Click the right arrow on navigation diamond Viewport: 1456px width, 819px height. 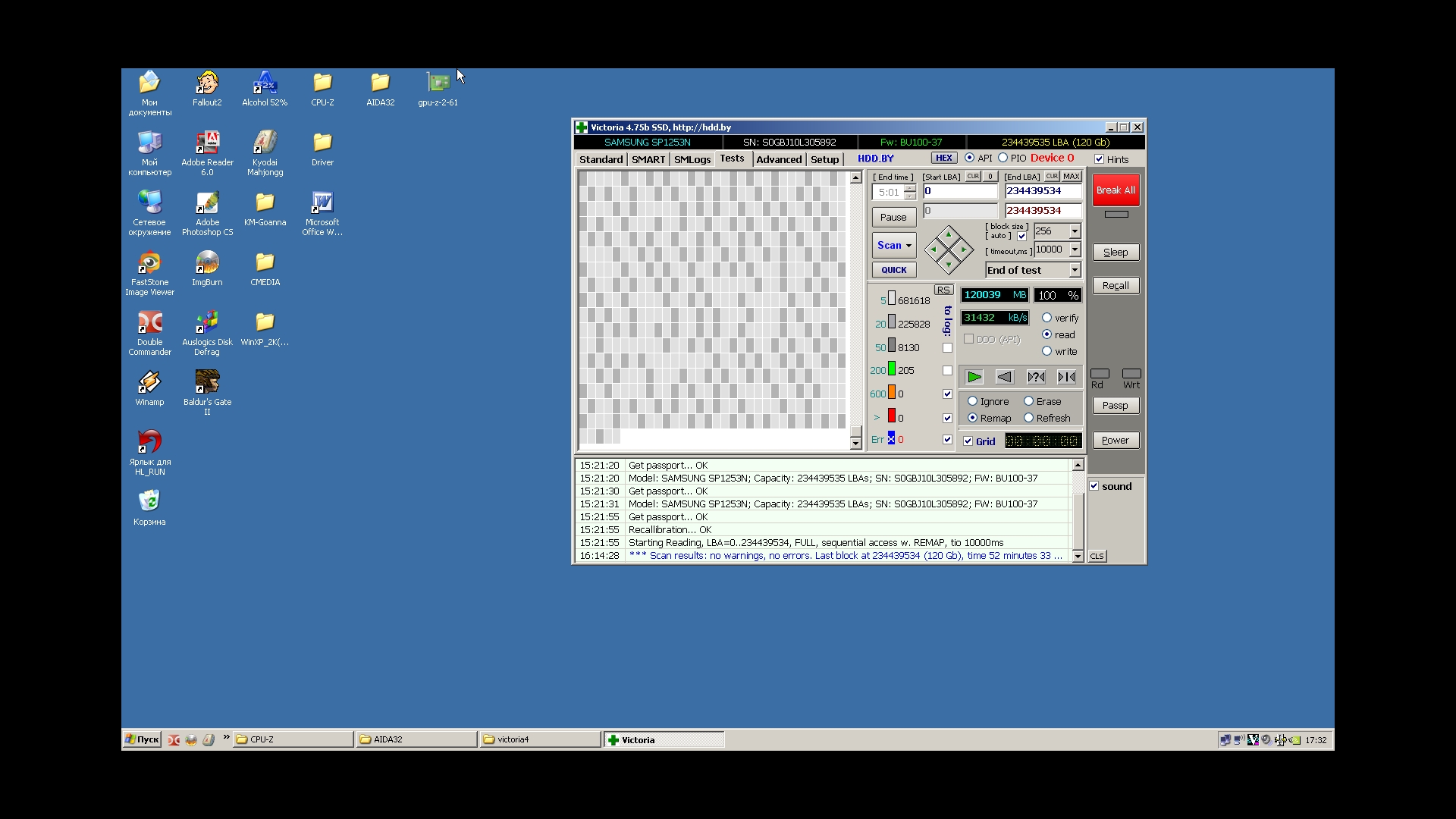pos(964,249)
